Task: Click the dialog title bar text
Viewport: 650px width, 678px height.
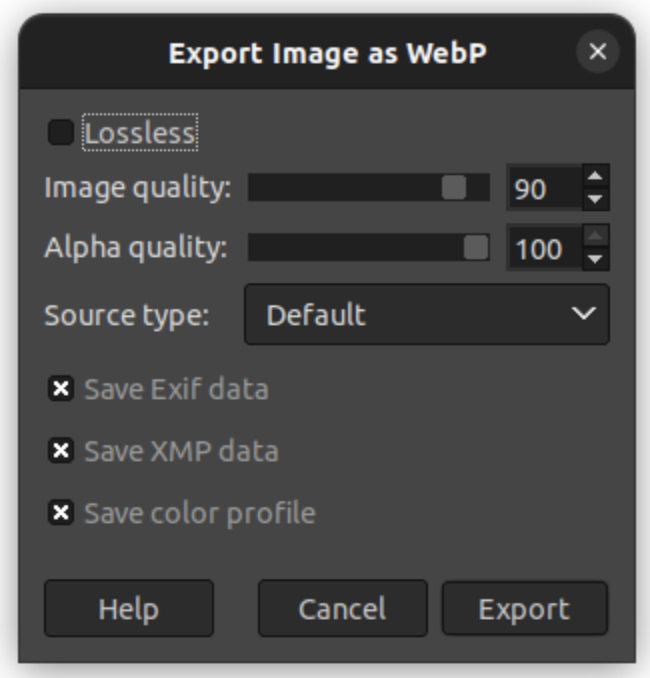Action: [x=327, y=53]
